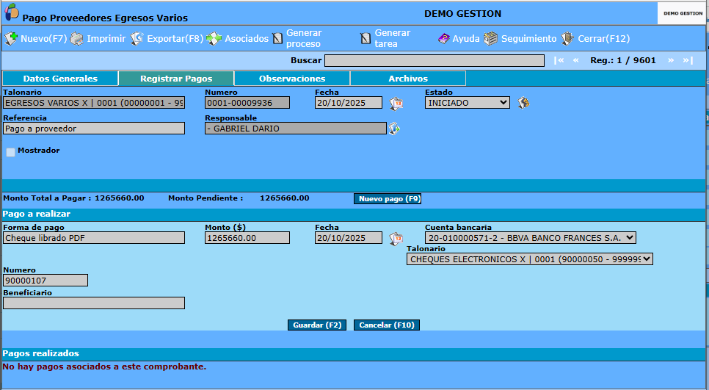Click the application logo icon

pyautogui.click(x=11, y=12)
